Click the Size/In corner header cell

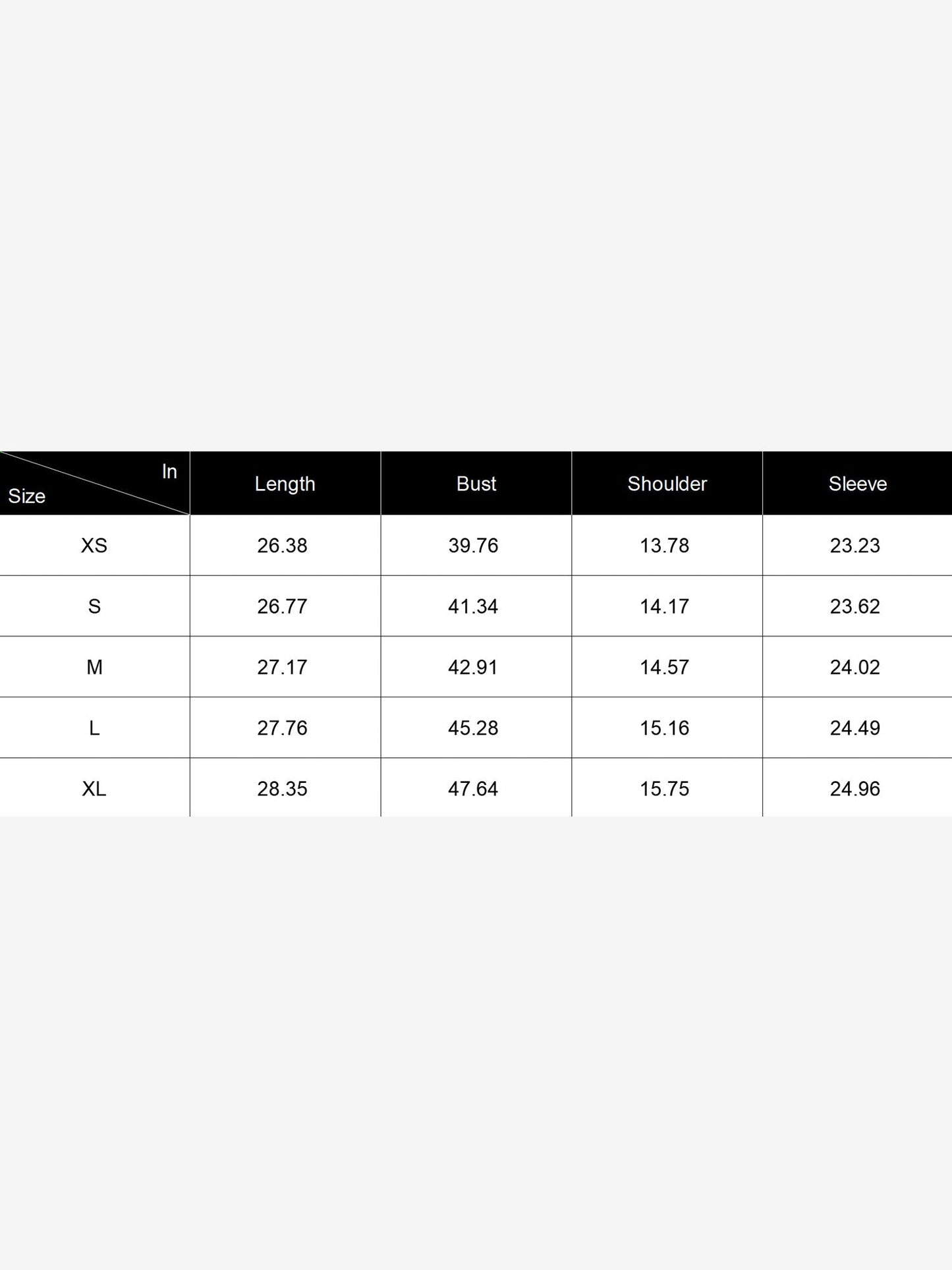click(x=94, y=483)
